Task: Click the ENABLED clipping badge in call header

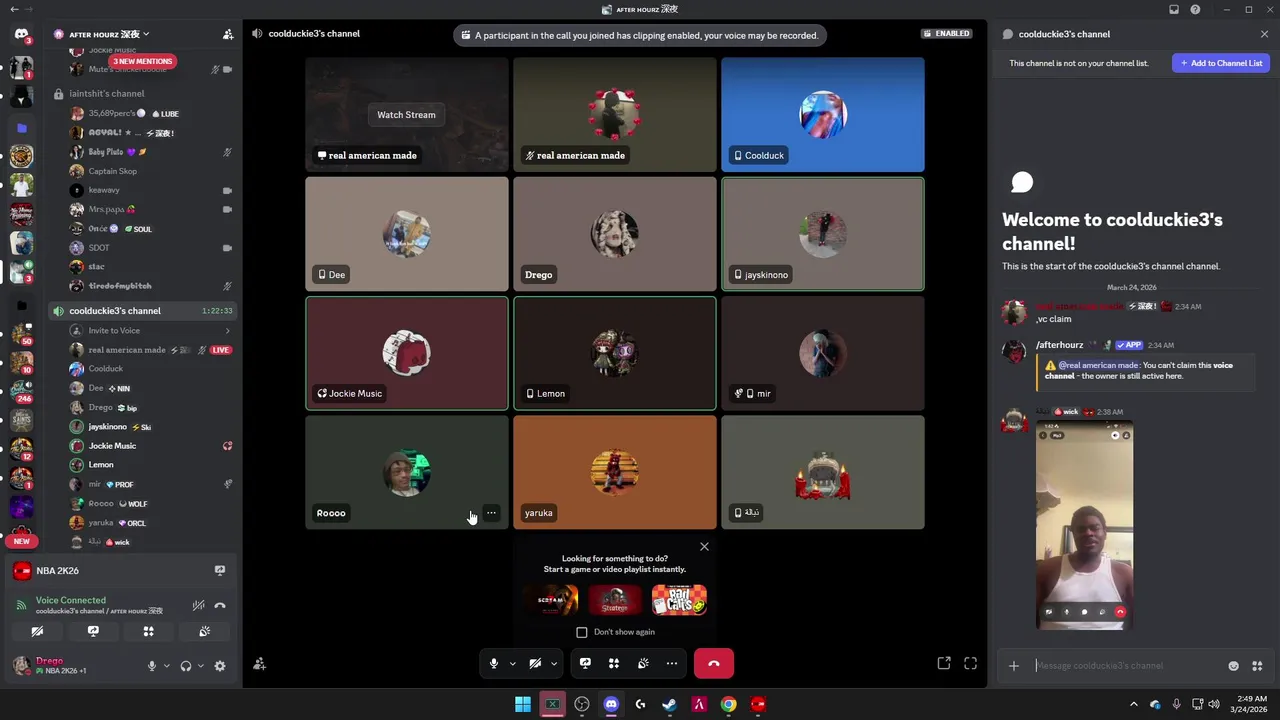Action: click(947, 33)
